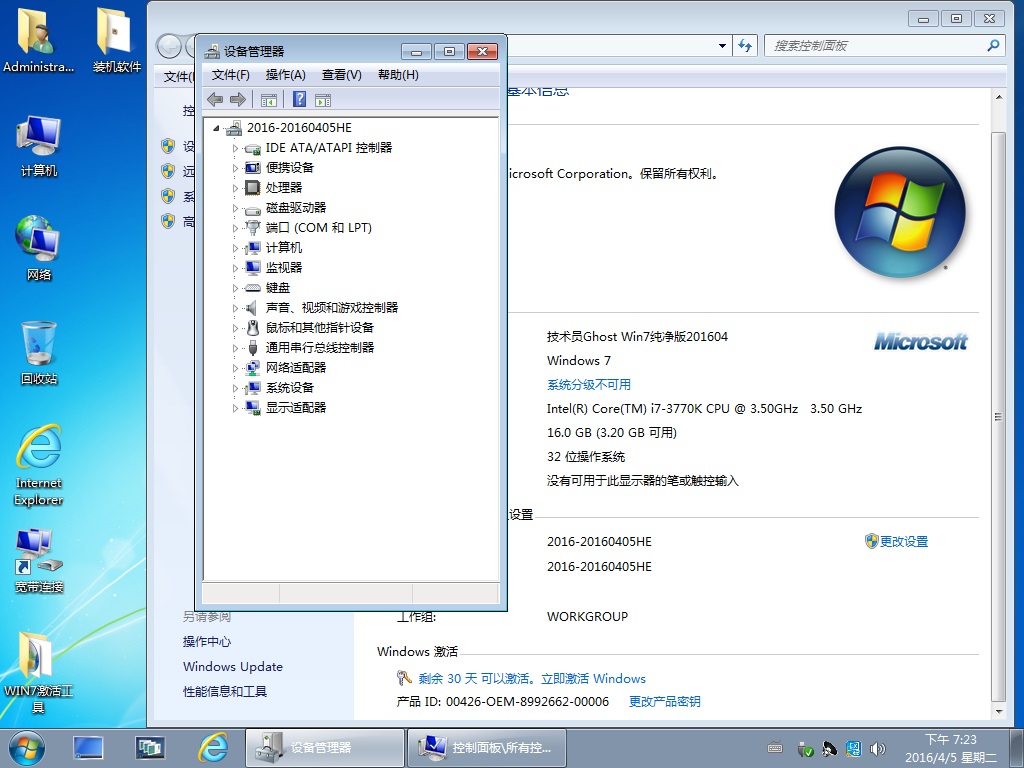Click the Control Panel vertical scrollbar down arrow
Screen dimensions: 1024x768
(x=999, y=712)
